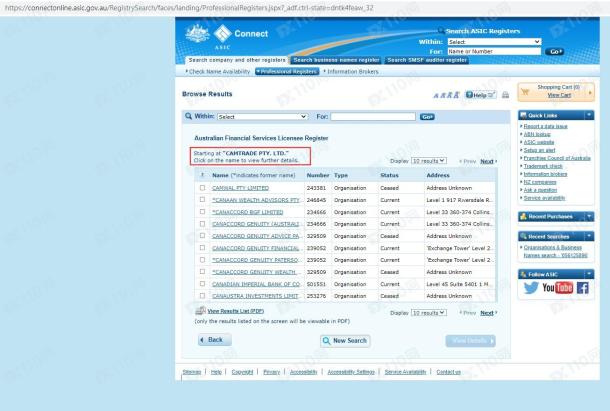Open Check Name Availability submenu
Image resolution: width=610 pixels, height=411 pixels.
218,72
